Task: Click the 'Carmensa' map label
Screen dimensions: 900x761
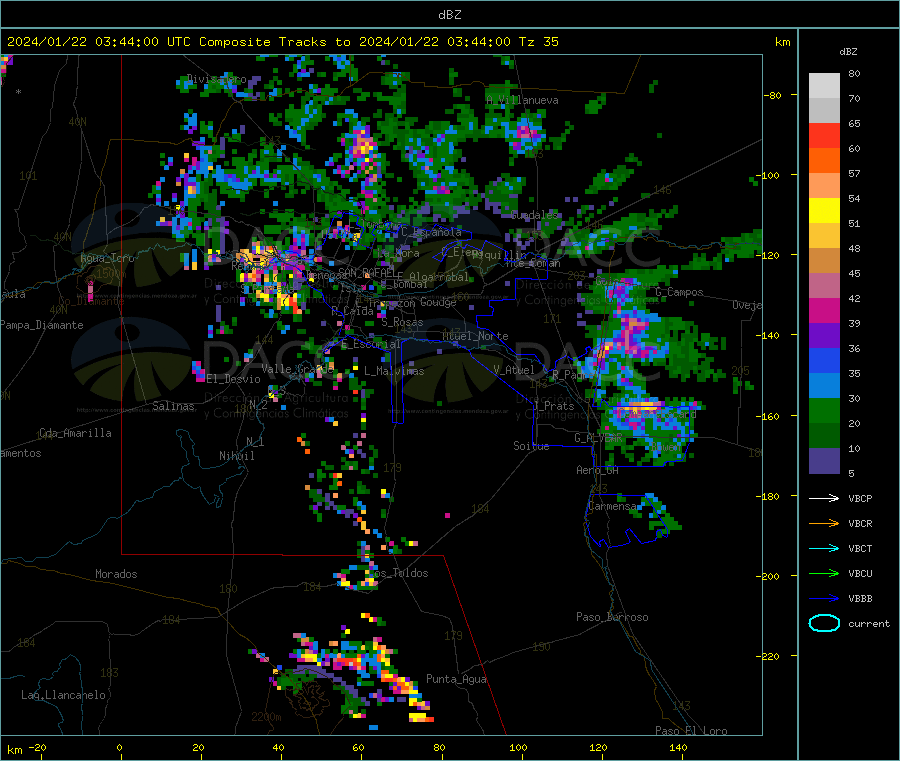Action: pos(612,507)
